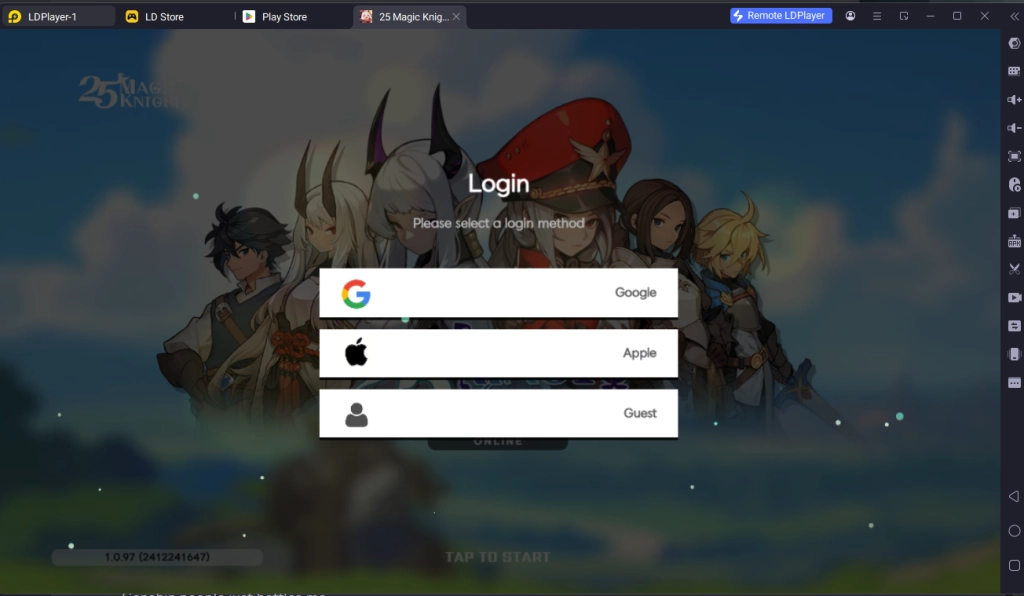Click the shake device icon
The image size is (1024, 596).
coord(1014,354)
